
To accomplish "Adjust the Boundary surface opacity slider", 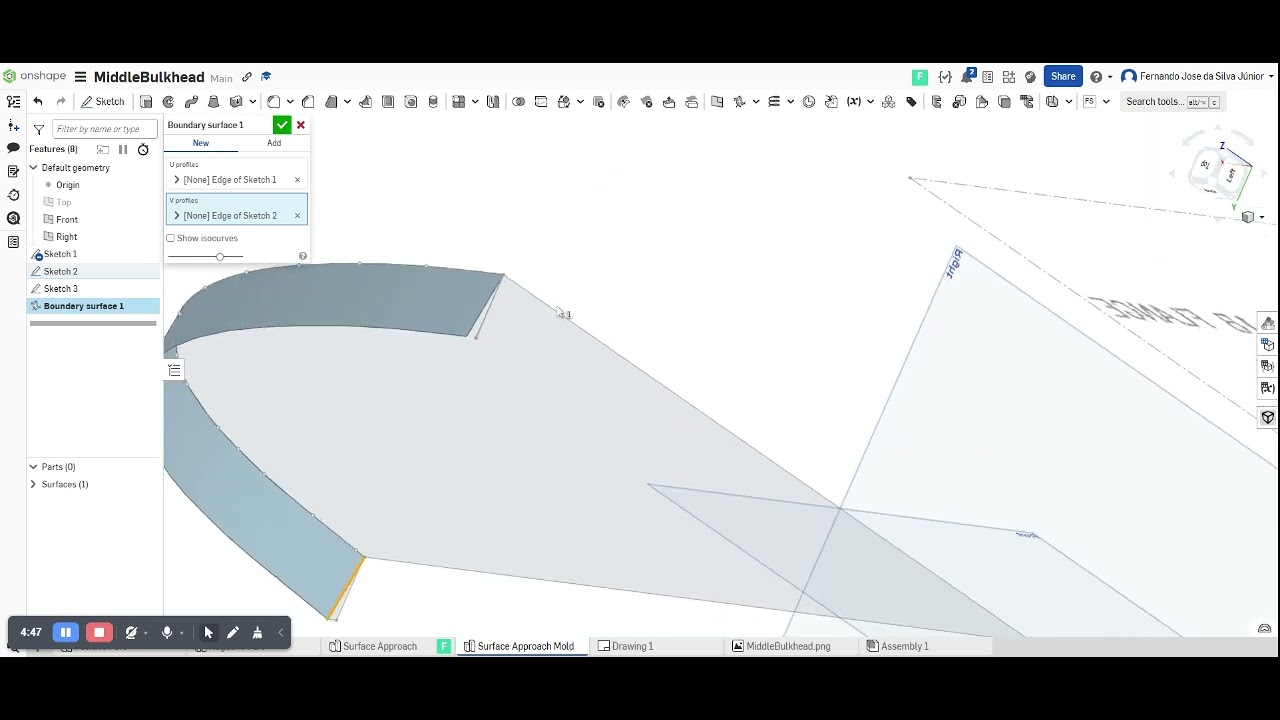I will (x=220, y=257).
